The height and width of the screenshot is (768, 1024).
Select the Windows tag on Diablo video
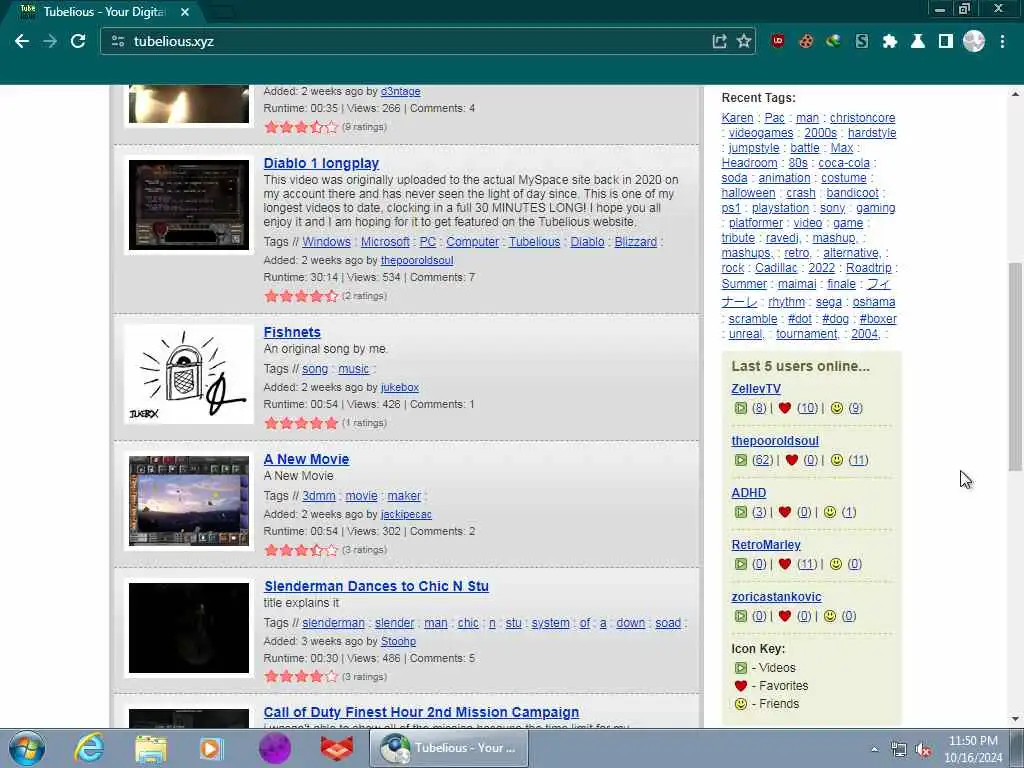point(327,242)
